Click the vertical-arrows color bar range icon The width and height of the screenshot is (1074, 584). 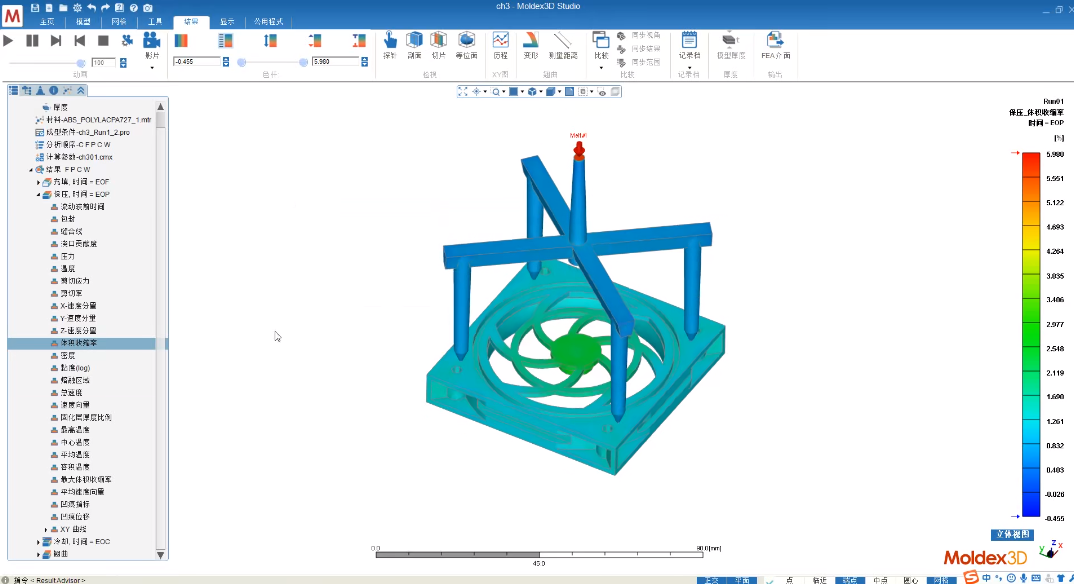(271, 41)
